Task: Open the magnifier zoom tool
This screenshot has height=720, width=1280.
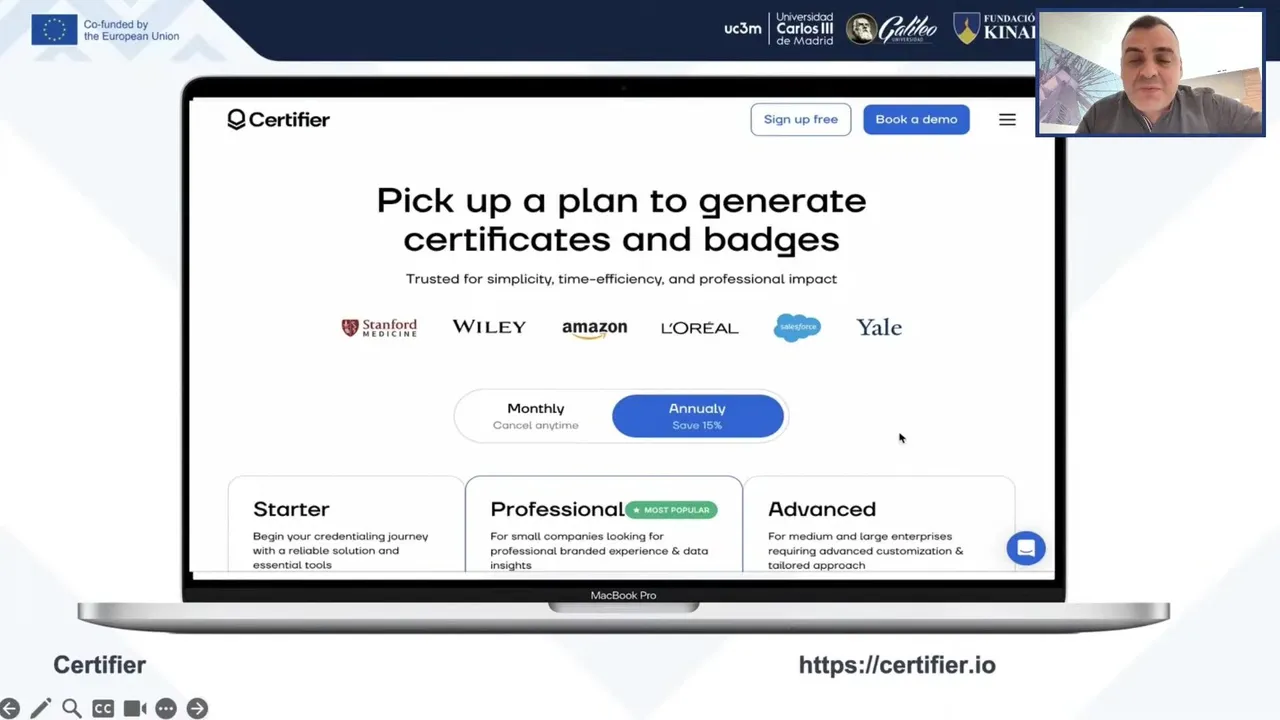Action: (71, 708)
